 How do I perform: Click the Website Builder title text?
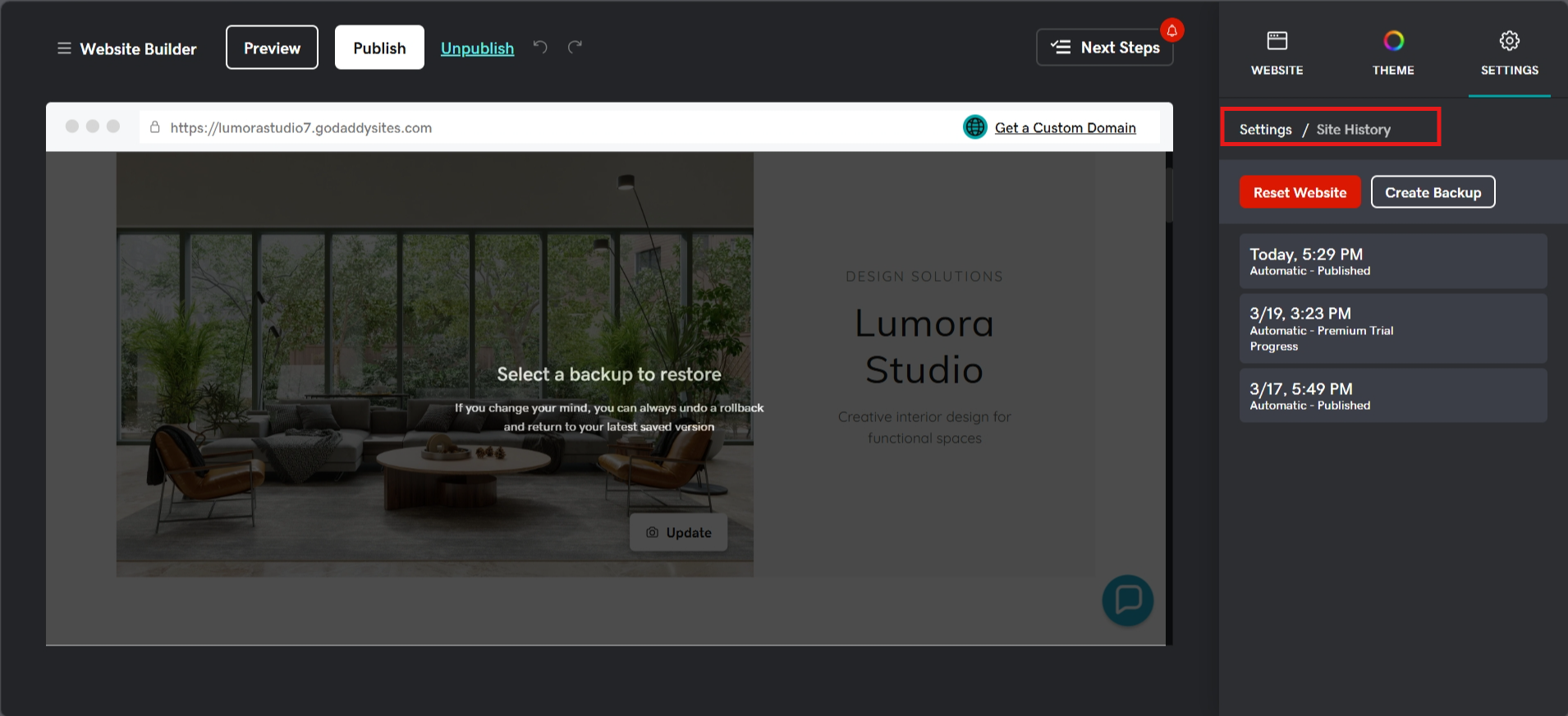click(138, 49)
